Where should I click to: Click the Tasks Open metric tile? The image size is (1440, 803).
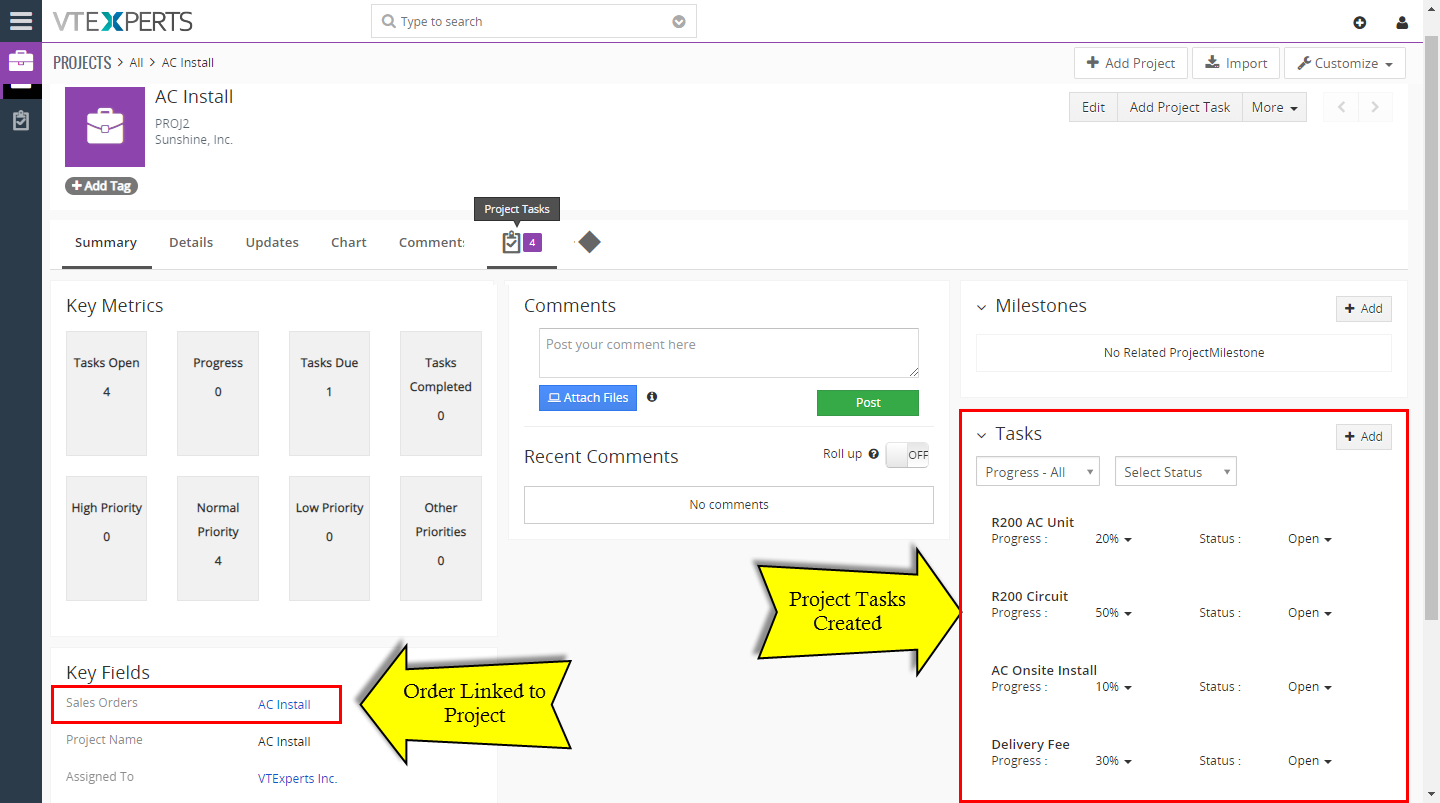pyautogui.click(x=106, y=394)
